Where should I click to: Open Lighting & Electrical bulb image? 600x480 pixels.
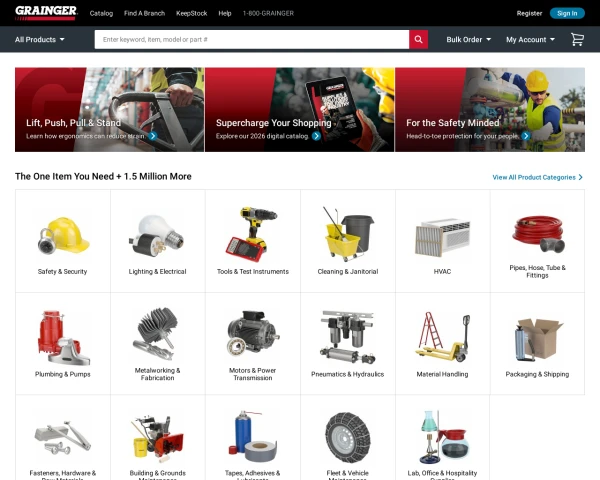pos(157,235)
